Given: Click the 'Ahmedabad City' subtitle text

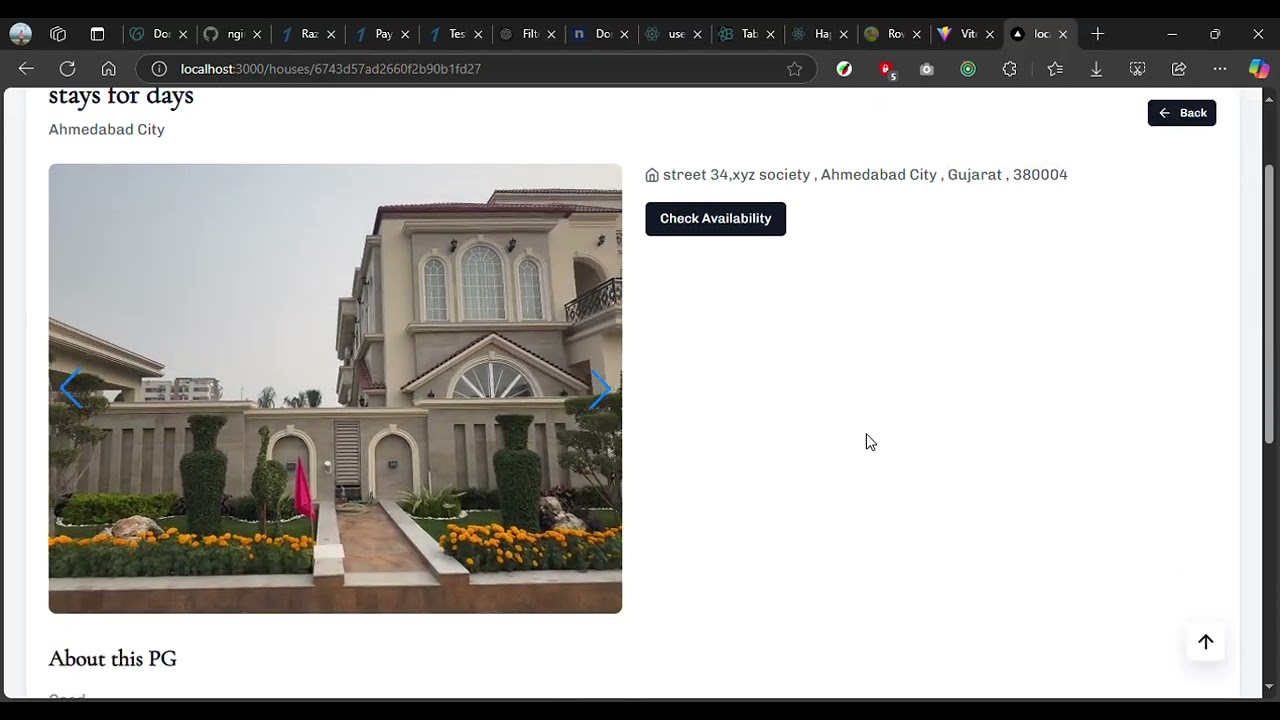Looking at the screenshot, I should pyautogui.click(x=107, y=129).
